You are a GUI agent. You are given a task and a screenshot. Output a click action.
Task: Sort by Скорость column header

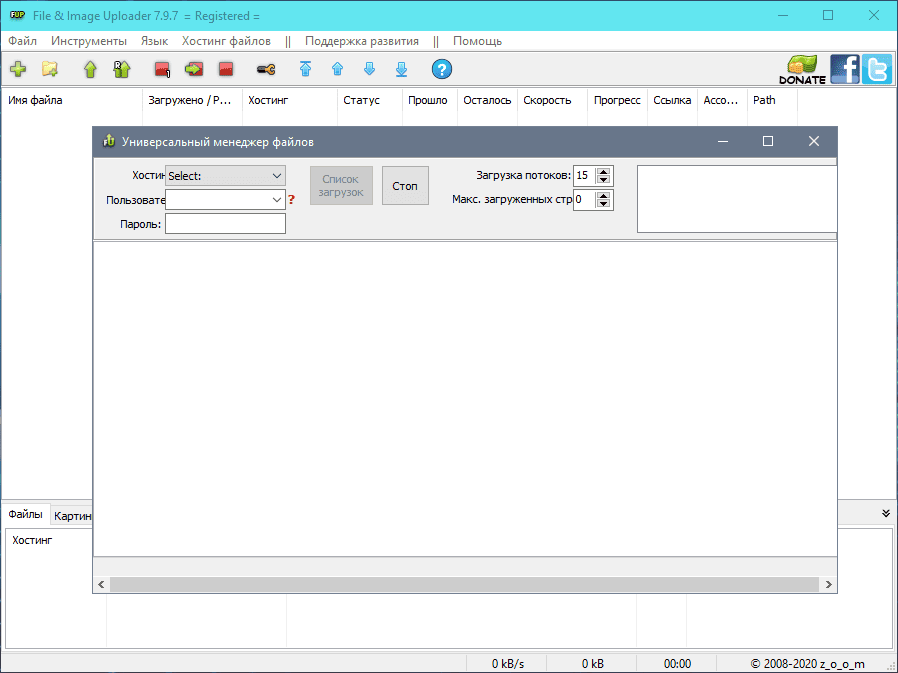pyautogui.click(x=553, y=100)
